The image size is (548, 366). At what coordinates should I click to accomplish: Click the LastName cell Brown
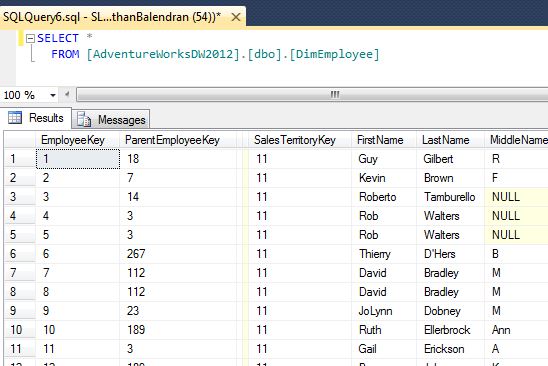click(450, 178)
